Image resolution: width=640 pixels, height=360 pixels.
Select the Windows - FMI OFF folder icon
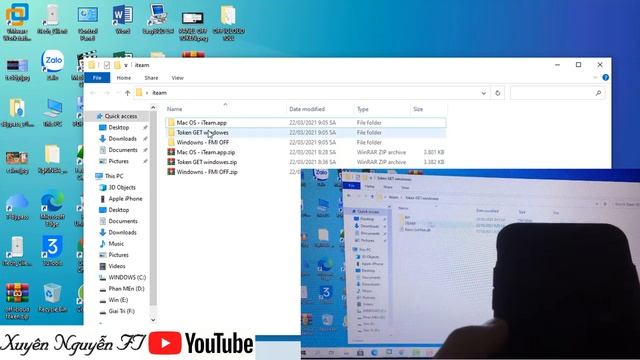coord(171,142)
